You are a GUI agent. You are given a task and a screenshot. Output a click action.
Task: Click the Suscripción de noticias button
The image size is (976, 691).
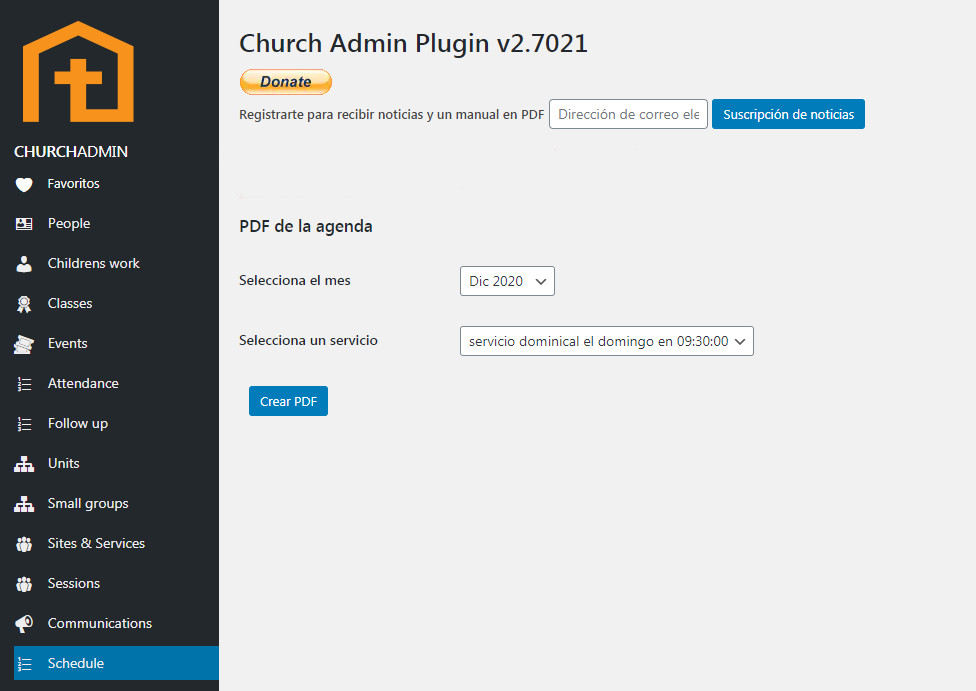click(788, 114)
